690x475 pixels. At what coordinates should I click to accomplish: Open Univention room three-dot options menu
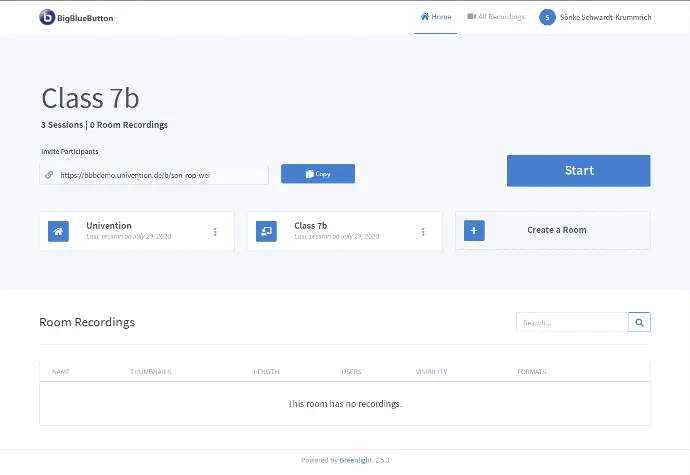tap(215, 232)
